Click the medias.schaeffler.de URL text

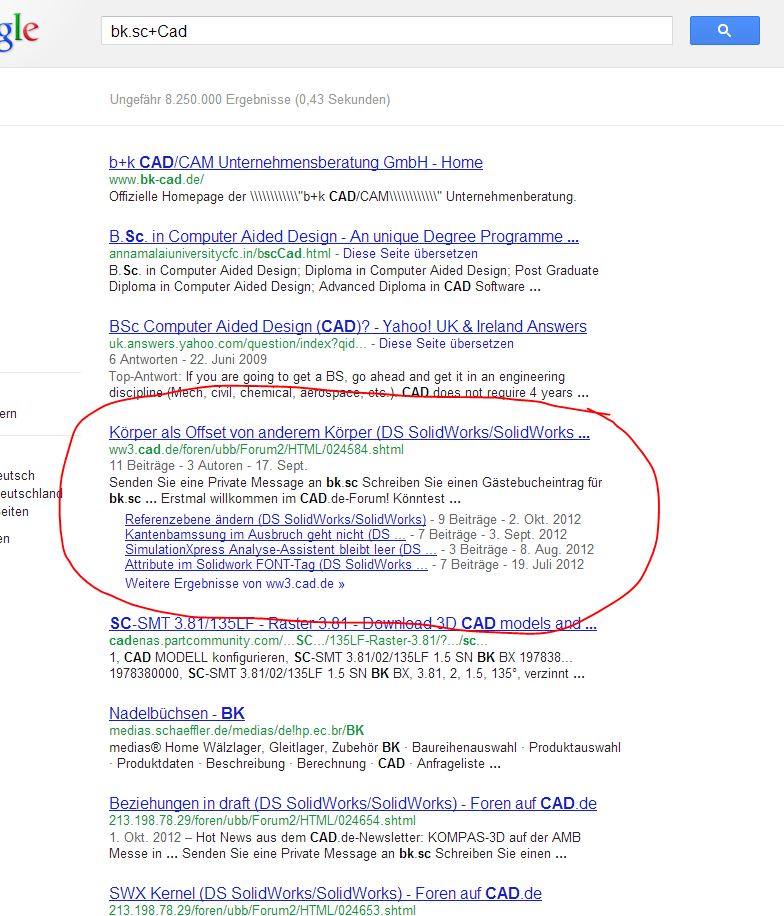tap(237, 730)
